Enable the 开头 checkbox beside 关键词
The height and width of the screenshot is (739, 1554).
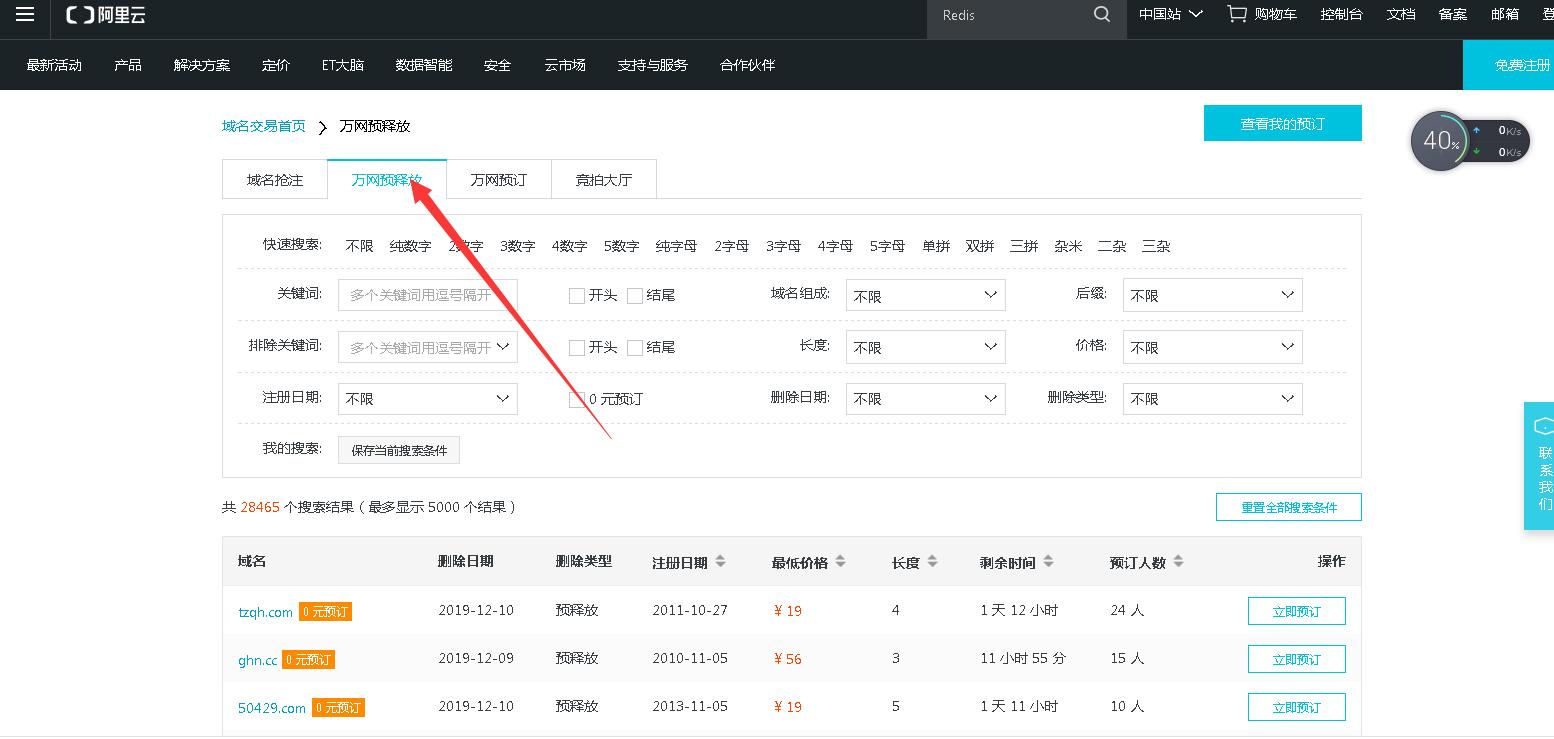pyautogui.click(x=576, y=294)
